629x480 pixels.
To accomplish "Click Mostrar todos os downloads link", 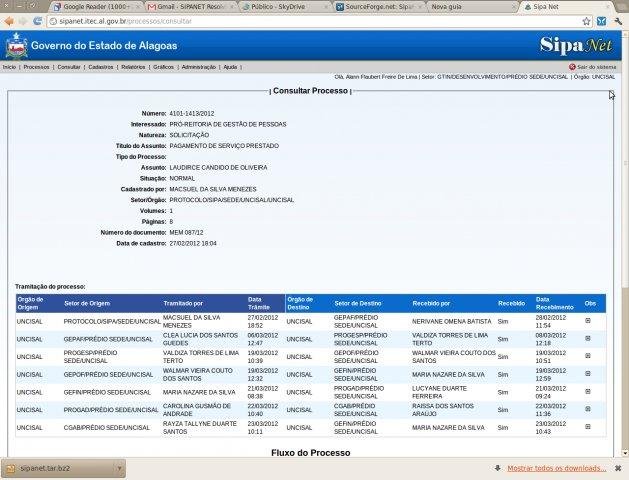I will tap(556, 468).
